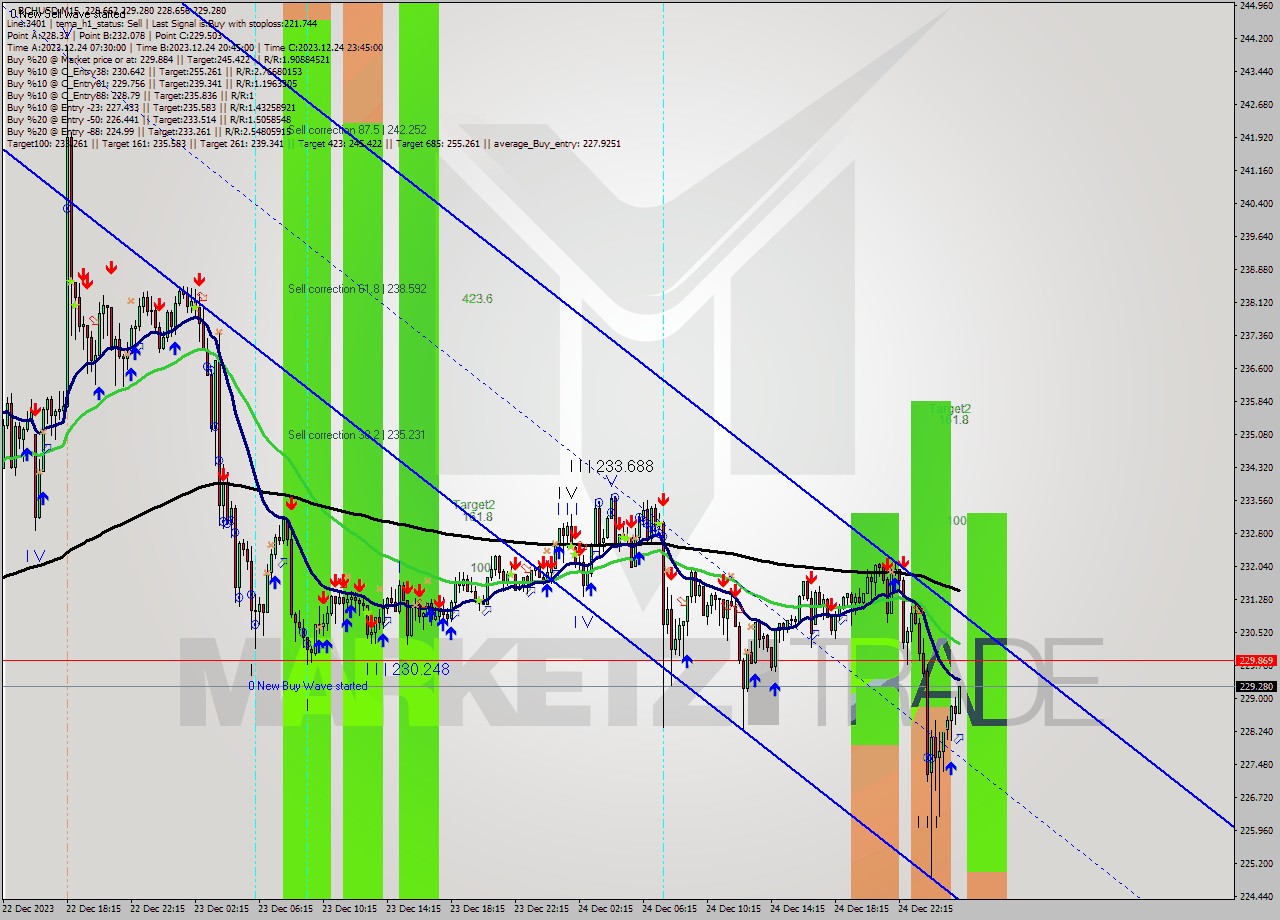Click the '23 Dec 22:15' time label
Viewport: 1280px width, 920px height.
[541, 909]
